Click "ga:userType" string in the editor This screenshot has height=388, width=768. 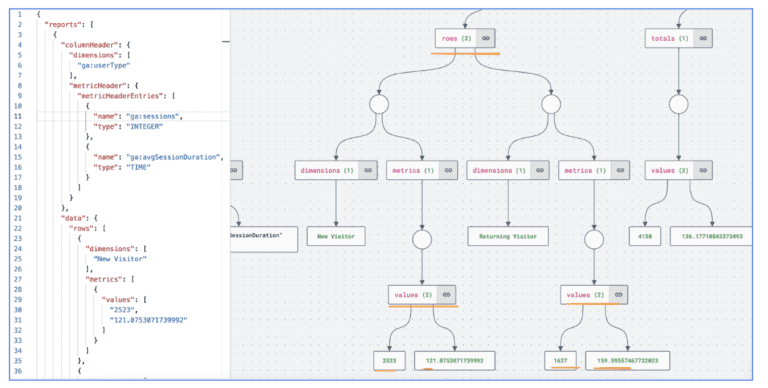(x=104, y=65)
